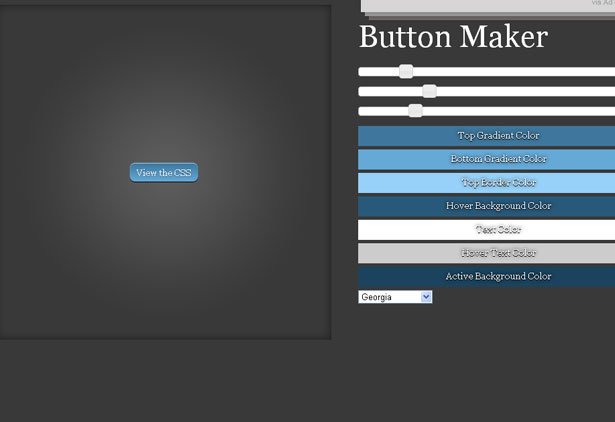Image resolution: width=615 pixels, height=422 pixels.
Task: Open the Active Background Color picker
Action: click(x=486, y=276)
